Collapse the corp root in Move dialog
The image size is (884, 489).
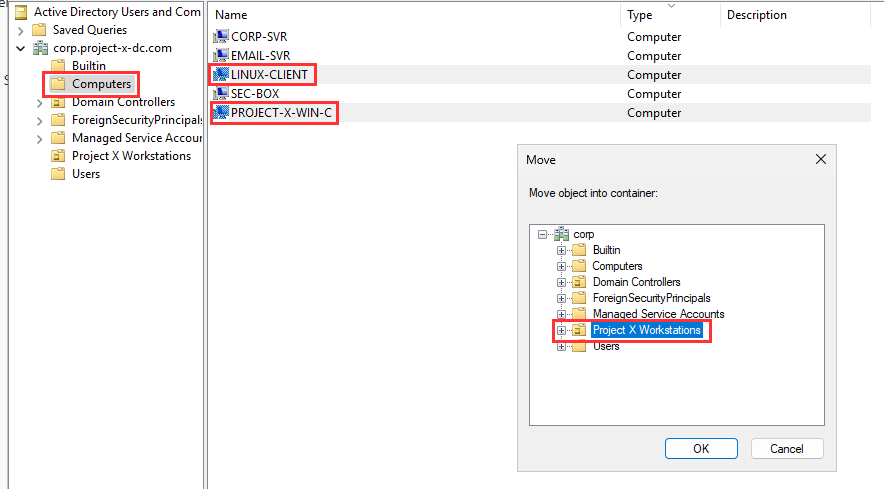[543, 234]
